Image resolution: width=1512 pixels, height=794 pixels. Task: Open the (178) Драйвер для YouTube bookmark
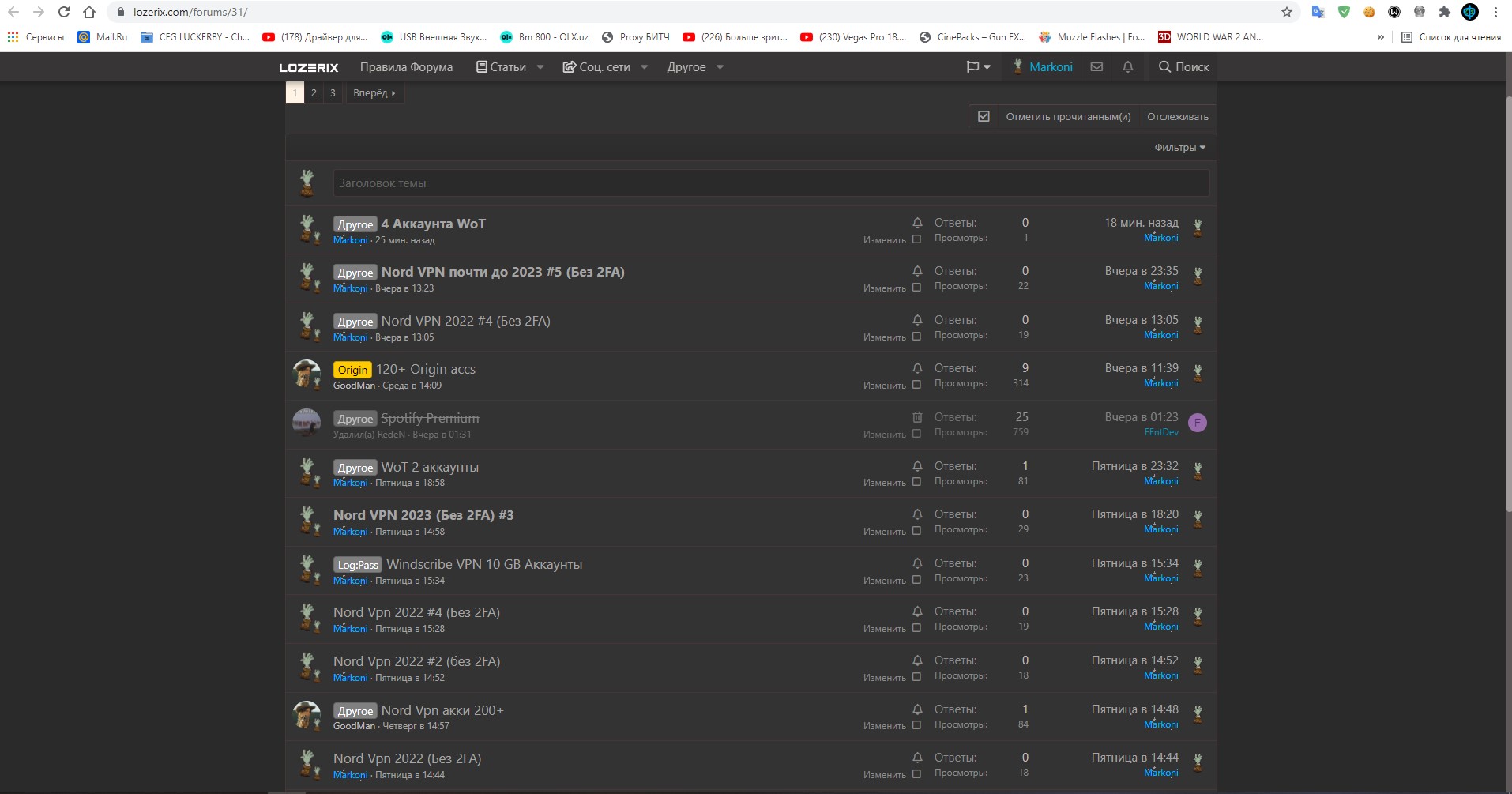click(x=316, y=37)
